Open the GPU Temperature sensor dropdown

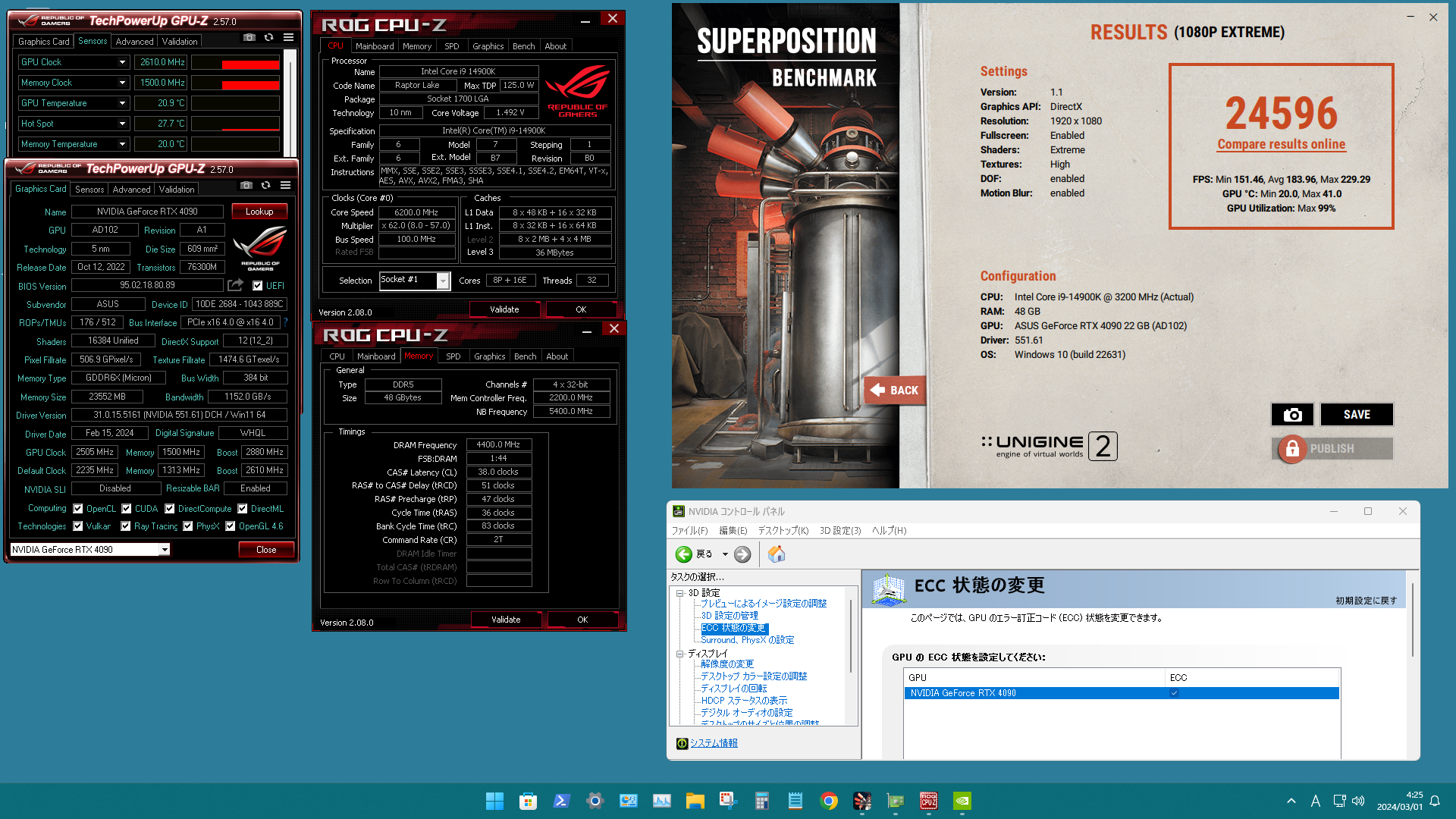[121, 103]
